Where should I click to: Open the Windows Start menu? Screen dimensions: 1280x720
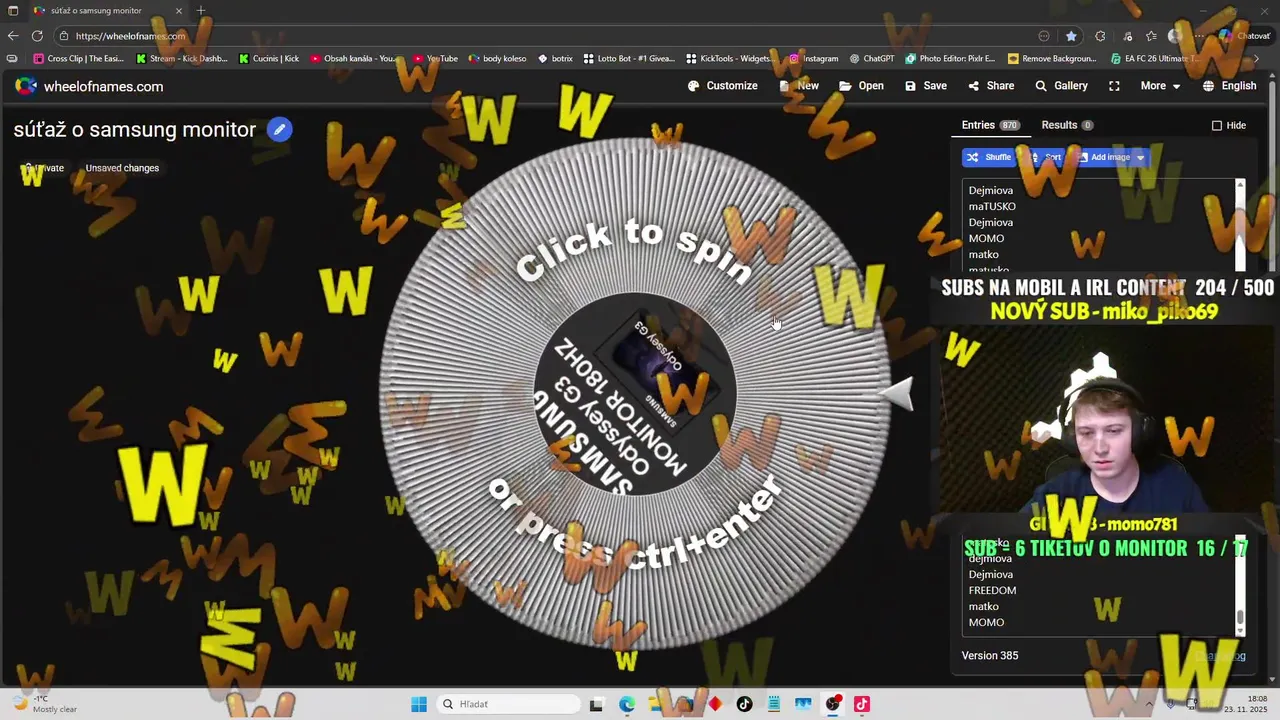pos(419,704)
